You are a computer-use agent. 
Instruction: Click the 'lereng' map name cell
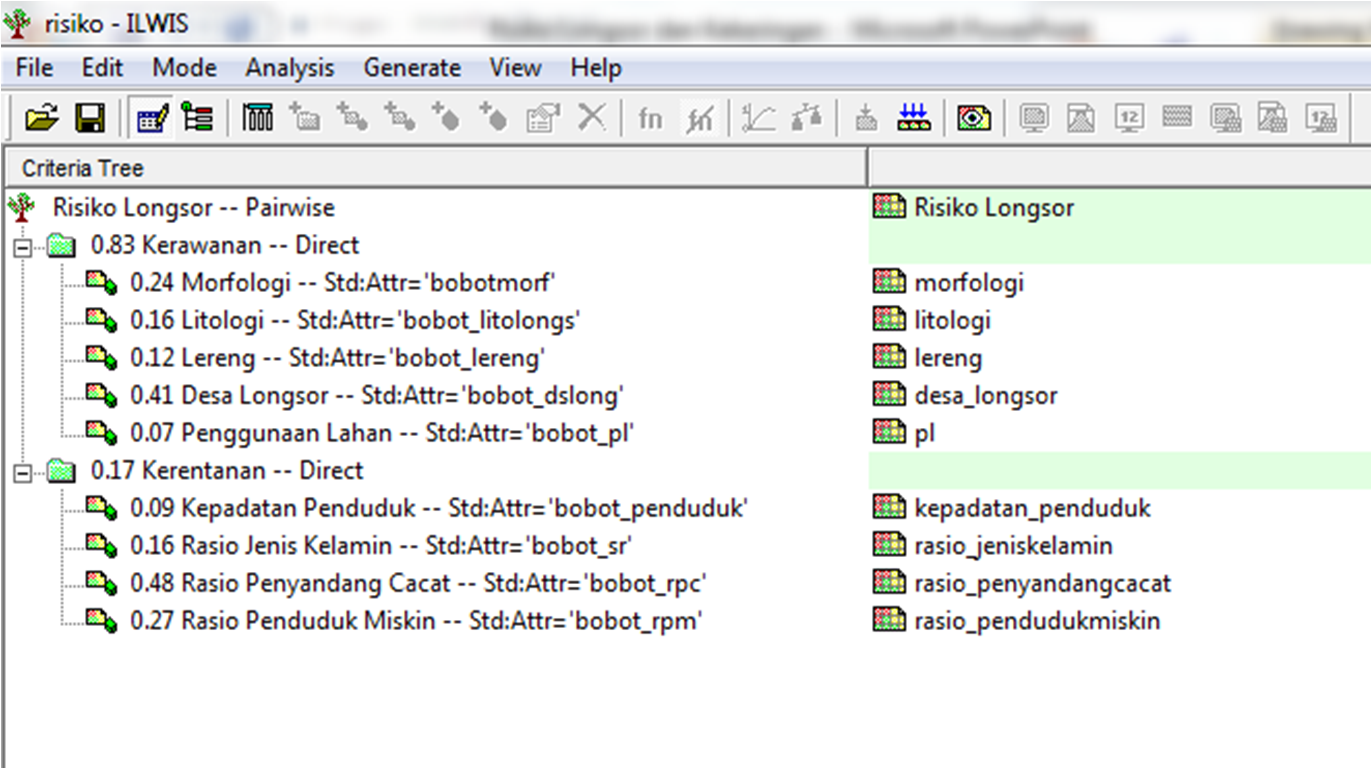[x=948, y=358]
